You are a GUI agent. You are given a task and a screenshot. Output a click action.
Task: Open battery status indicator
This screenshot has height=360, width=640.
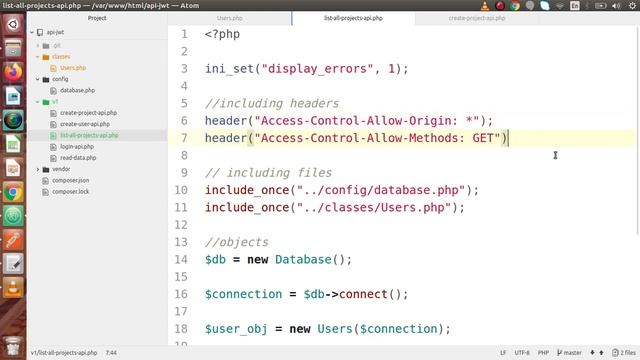[x=600, y=5]
